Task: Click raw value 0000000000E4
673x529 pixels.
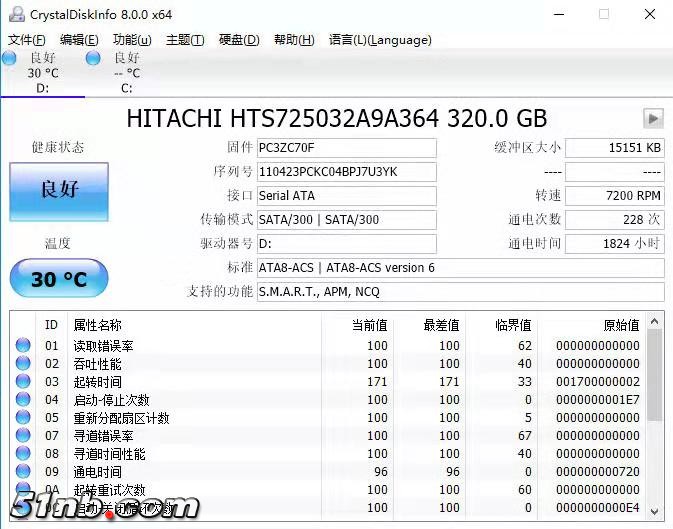Action: tap(598, 508)
